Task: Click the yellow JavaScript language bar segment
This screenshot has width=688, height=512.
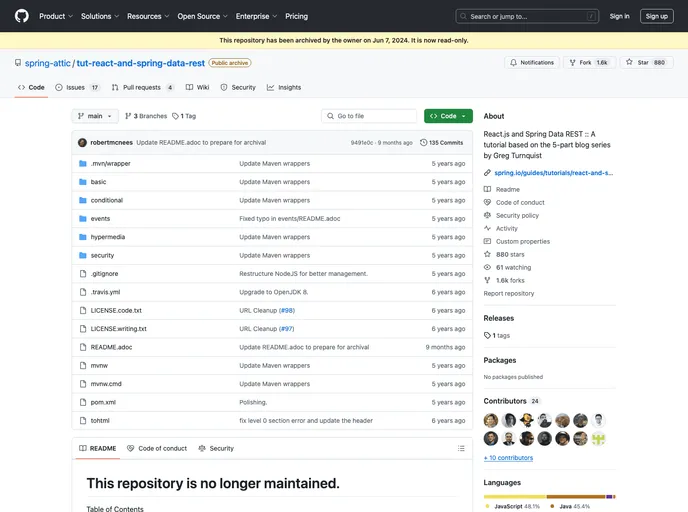Action: pyautogui.click(x=515, y=497)
